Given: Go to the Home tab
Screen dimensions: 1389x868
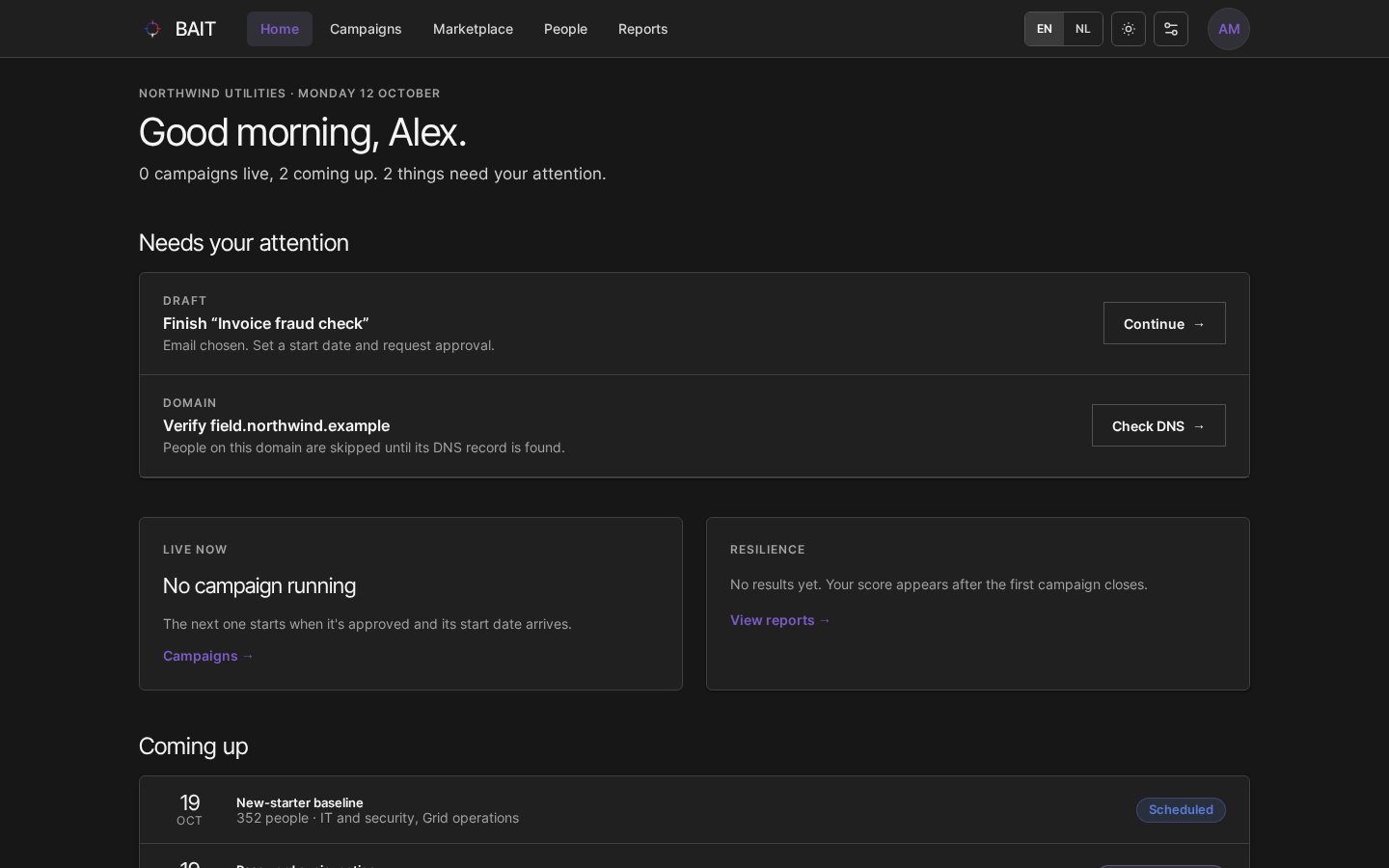Looking at the screenshot, I should 280,29.
